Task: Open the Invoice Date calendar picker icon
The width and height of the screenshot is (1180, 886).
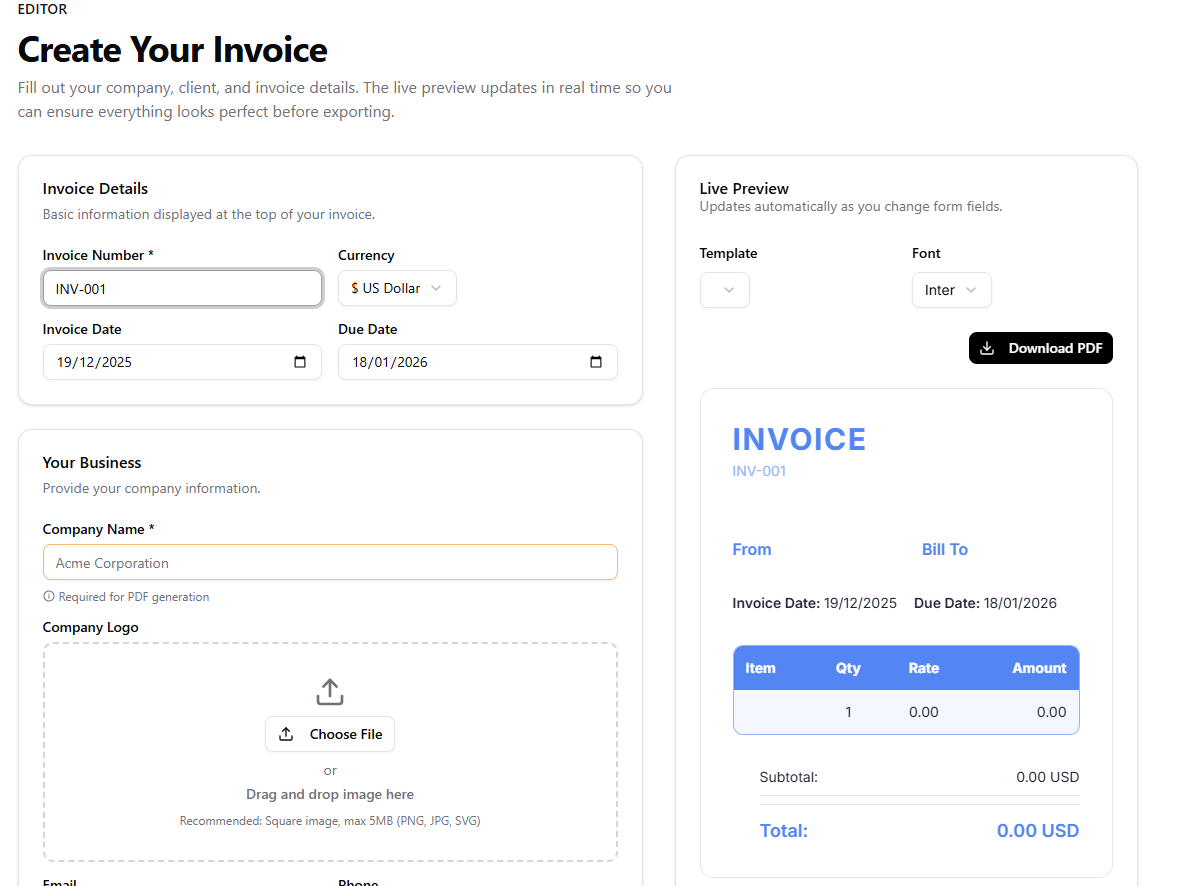Action: click(299, 362)
